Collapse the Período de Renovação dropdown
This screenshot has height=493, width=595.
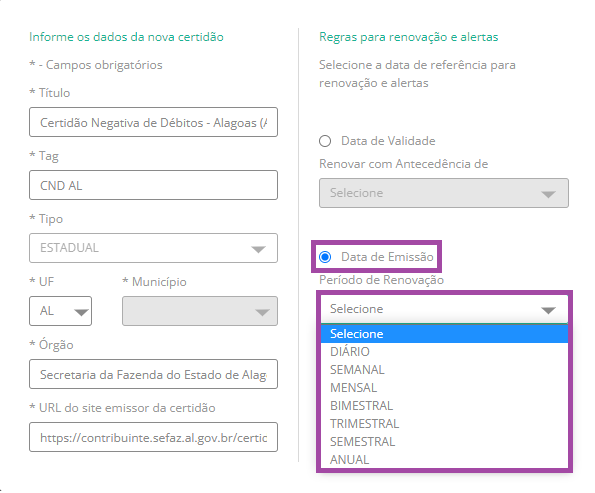point(444,309)
